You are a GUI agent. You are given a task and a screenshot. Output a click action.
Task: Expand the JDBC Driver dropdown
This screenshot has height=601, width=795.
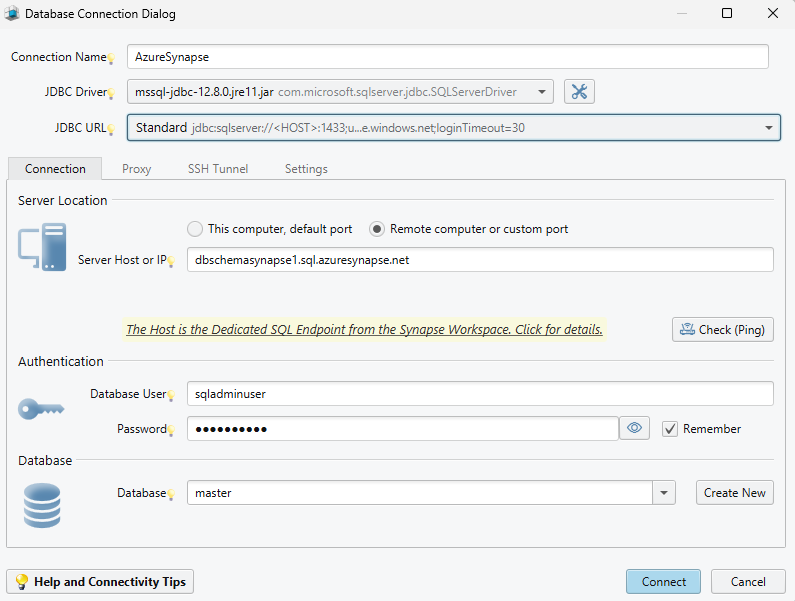pyautogui.click(x=541, y=92)
